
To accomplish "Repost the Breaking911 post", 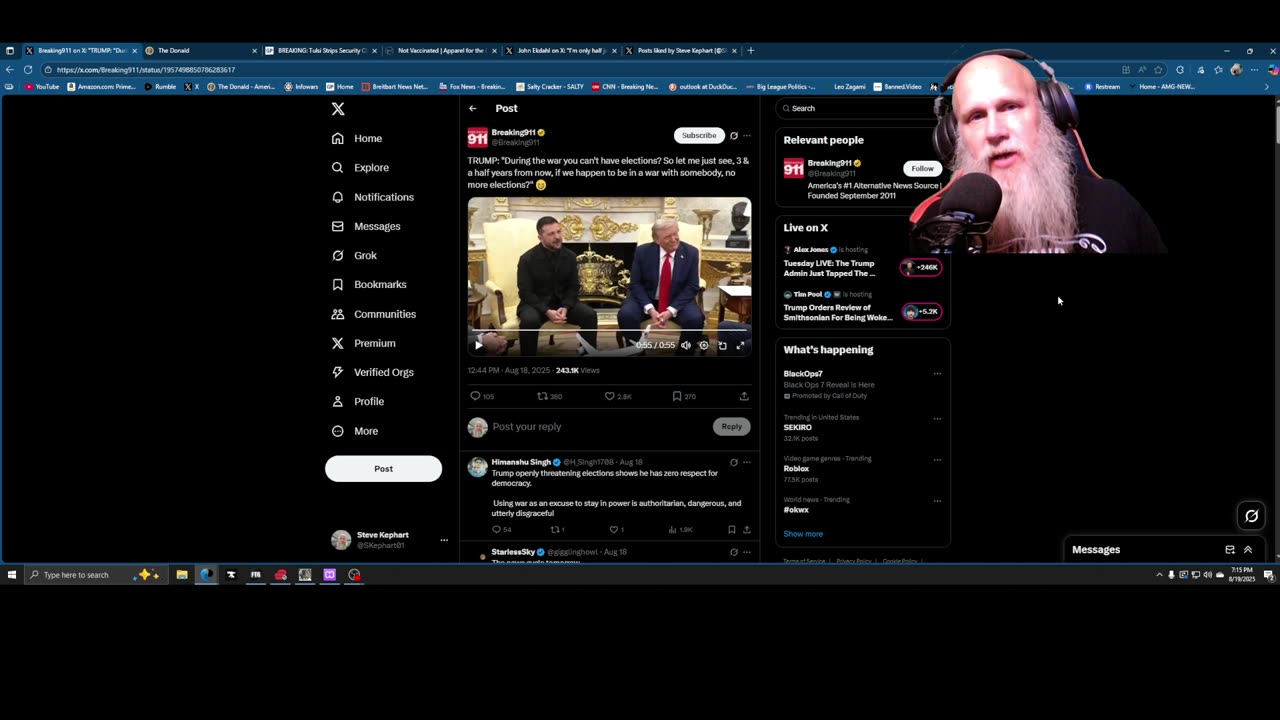I will [542, 396].
